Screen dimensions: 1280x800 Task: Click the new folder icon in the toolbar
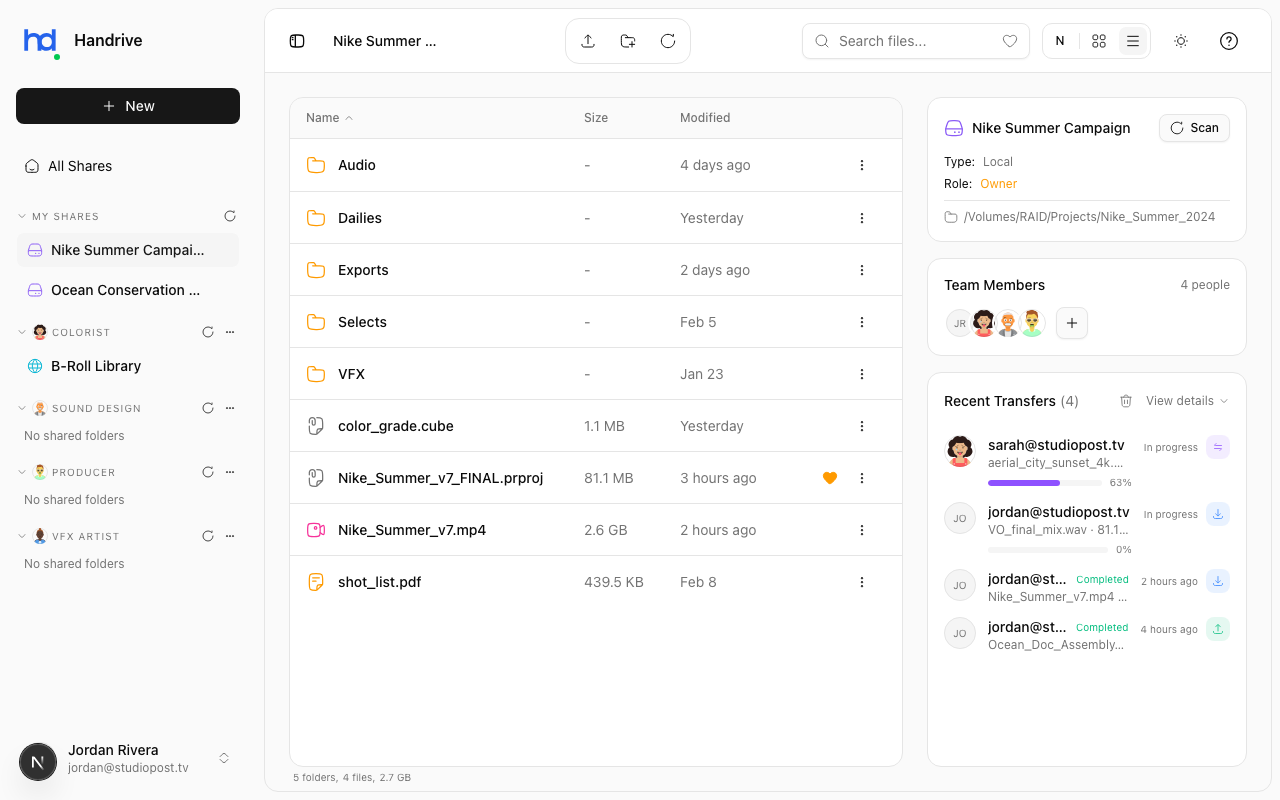tap(627, 40)
